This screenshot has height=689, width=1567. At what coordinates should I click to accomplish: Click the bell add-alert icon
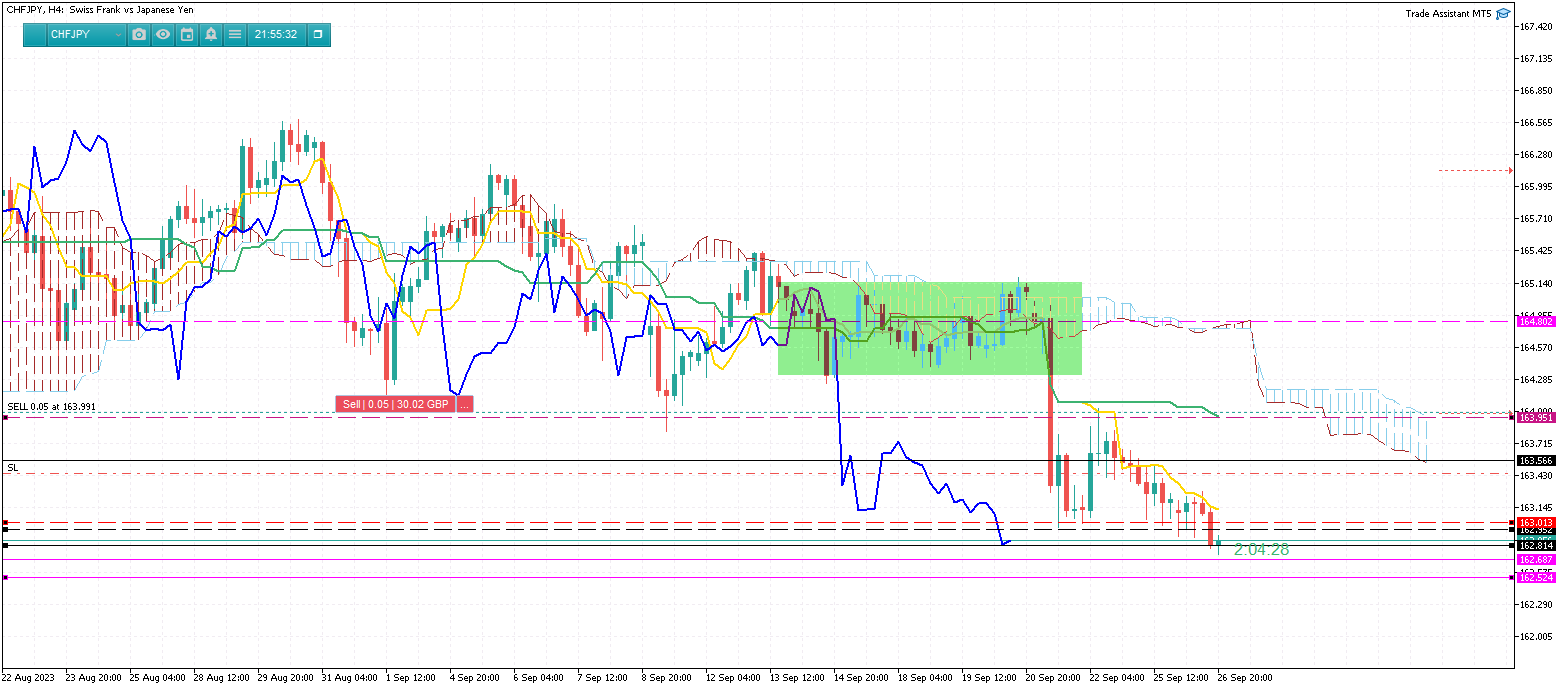point(211,34)
